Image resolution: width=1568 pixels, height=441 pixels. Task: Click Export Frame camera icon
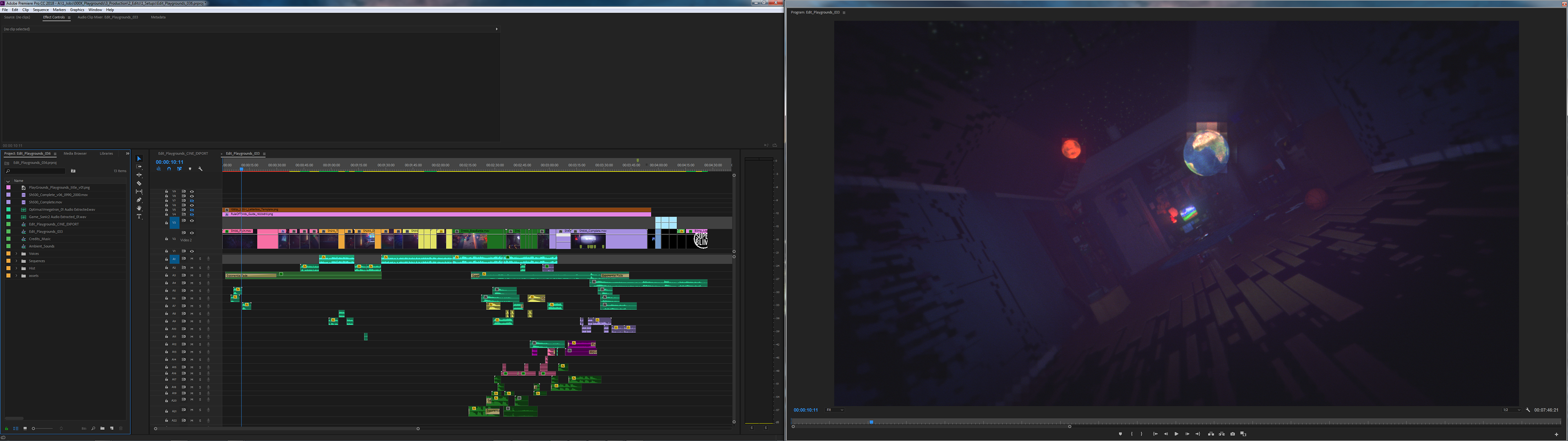[1233, 434]
